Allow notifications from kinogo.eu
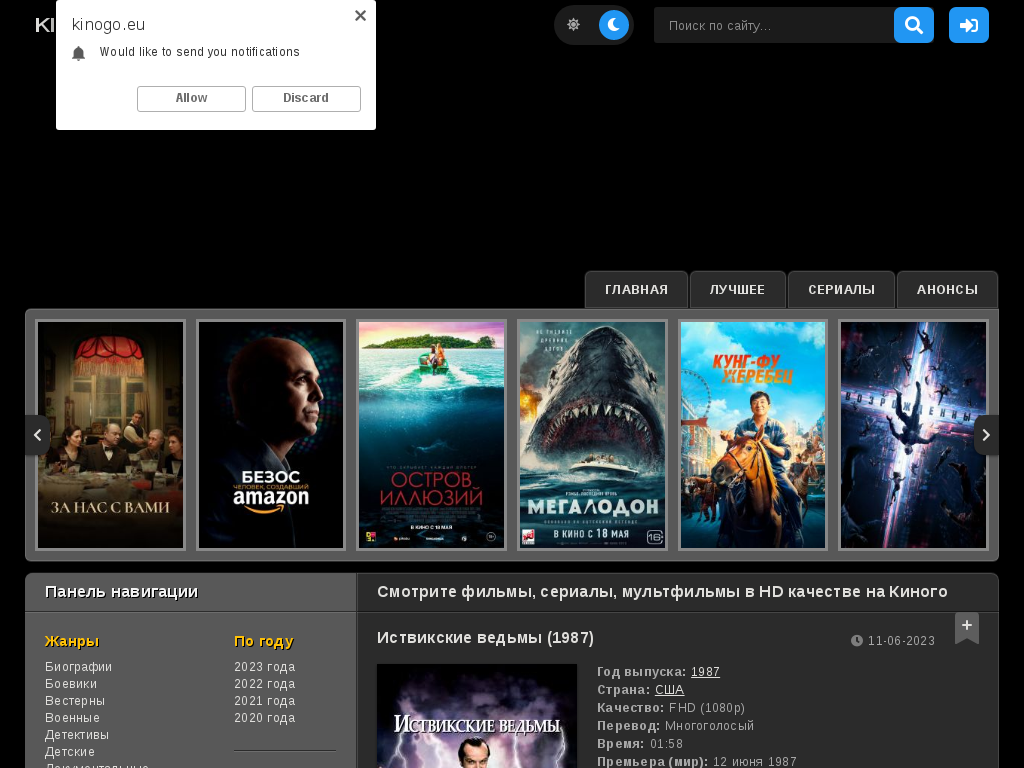1024x768 pixels. coord(191,99)
